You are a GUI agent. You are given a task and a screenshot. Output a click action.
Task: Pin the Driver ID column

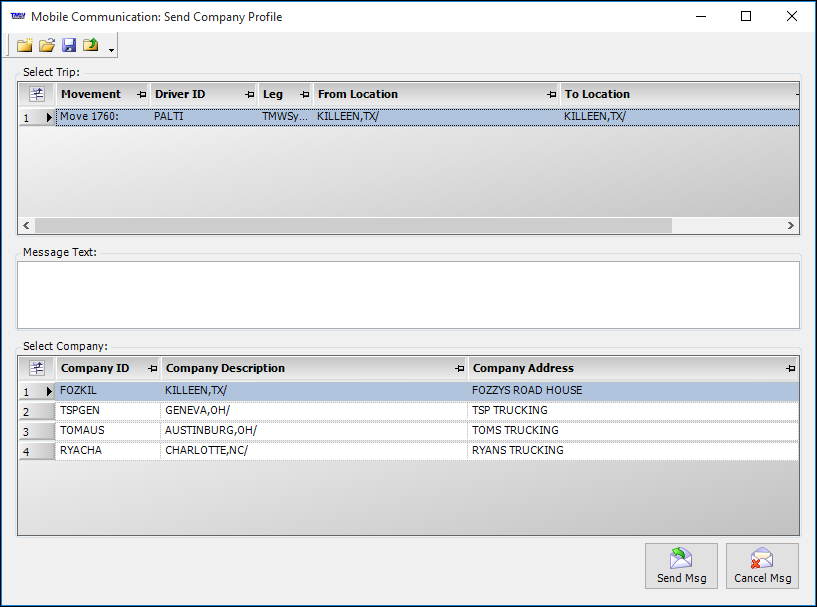[x=250, y=95]
